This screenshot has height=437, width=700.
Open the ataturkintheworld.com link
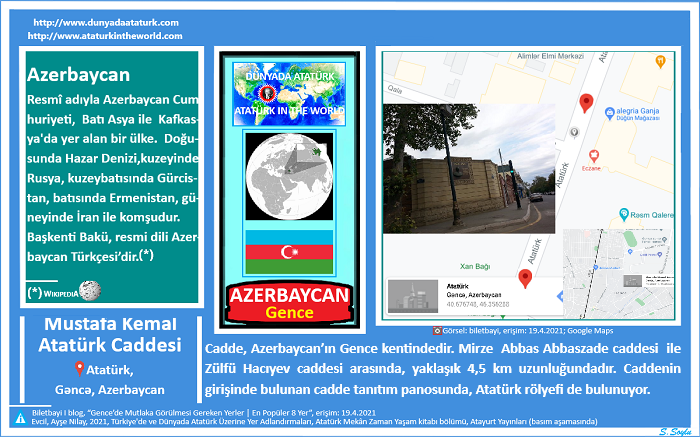click(105, 36)
